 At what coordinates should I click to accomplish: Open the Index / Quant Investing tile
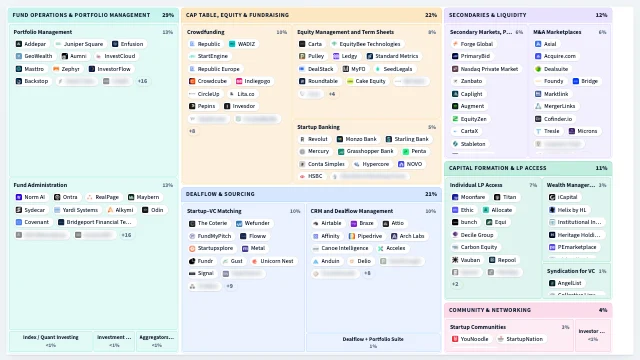click(x=51, y=341)
